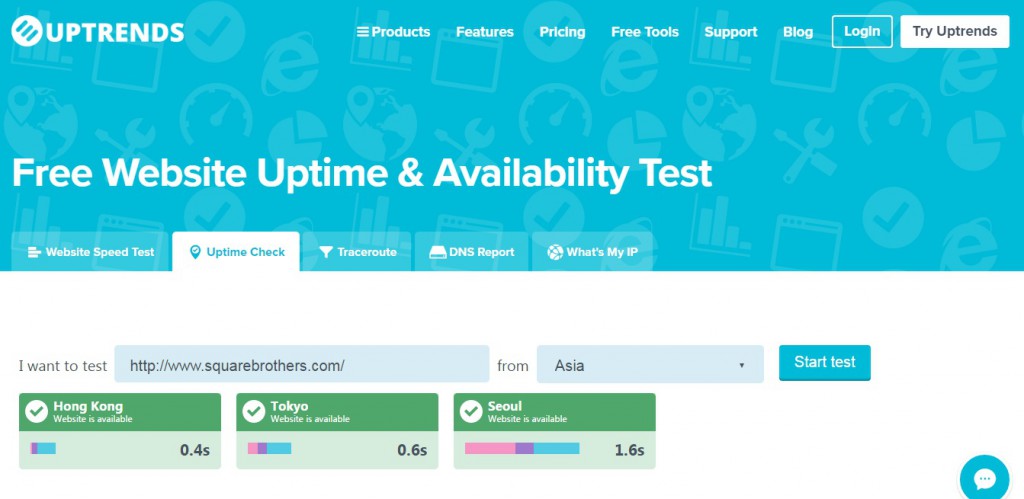The image size is (1024, 499).
Task: Click the website URL input field
Action: (302, 364)
